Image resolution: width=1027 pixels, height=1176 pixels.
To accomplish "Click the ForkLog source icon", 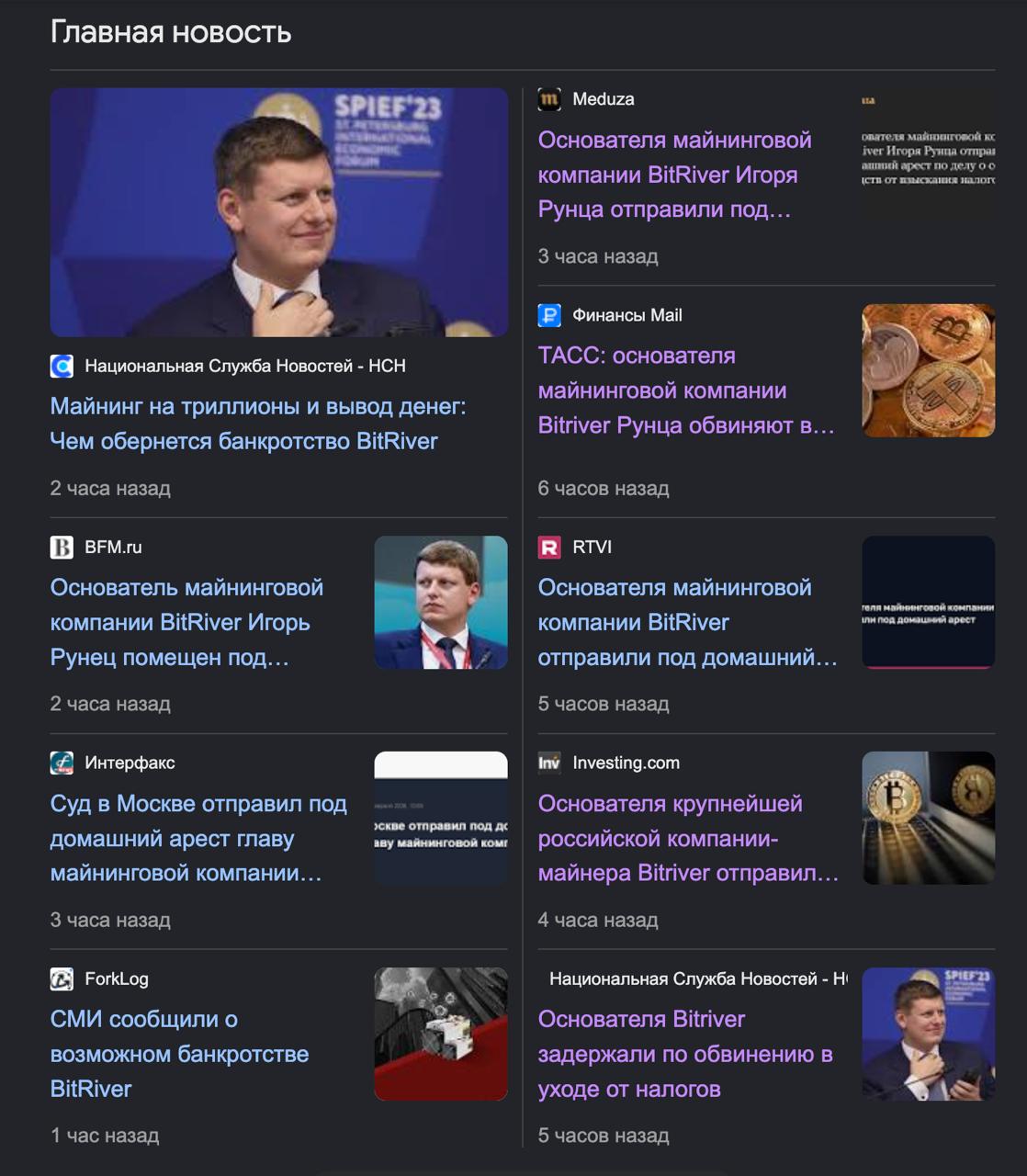I will [62, 979].
